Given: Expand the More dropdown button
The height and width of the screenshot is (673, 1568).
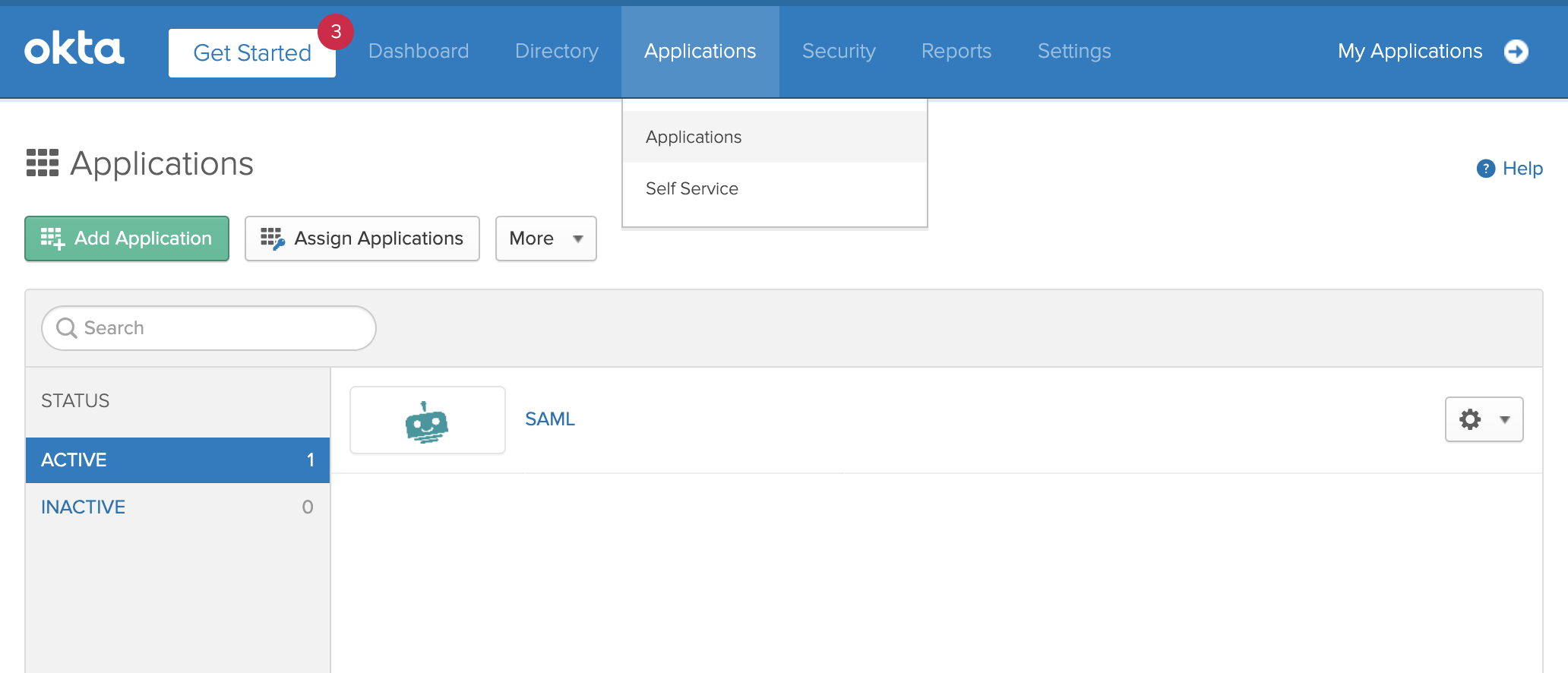Looking at the screenshot, I should pyautogui.click(x=545, y=239).
